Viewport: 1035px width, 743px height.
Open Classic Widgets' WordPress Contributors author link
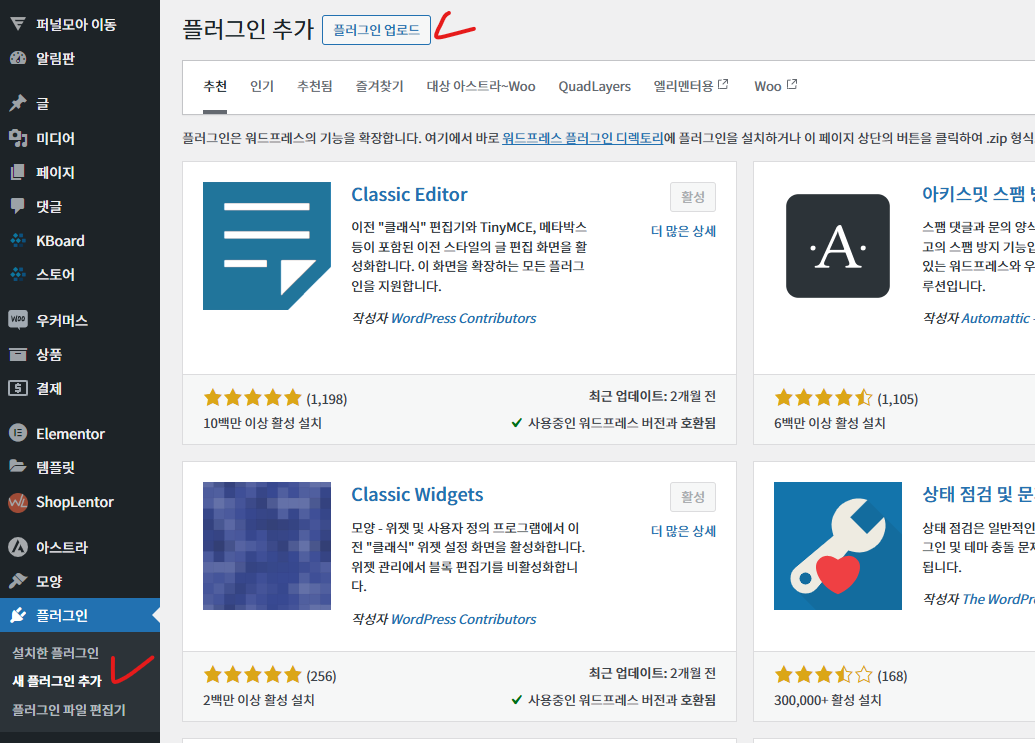coord(463,619)
